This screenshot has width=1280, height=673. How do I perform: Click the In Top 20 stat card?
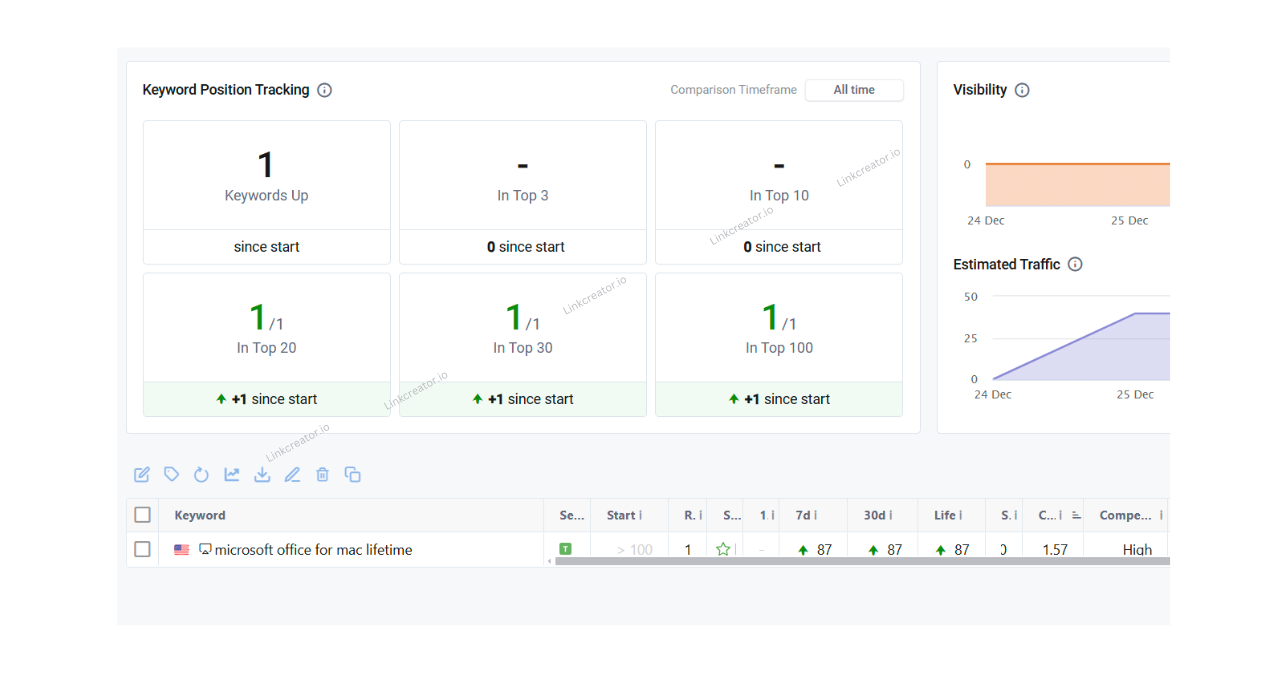tap(266, 330)
